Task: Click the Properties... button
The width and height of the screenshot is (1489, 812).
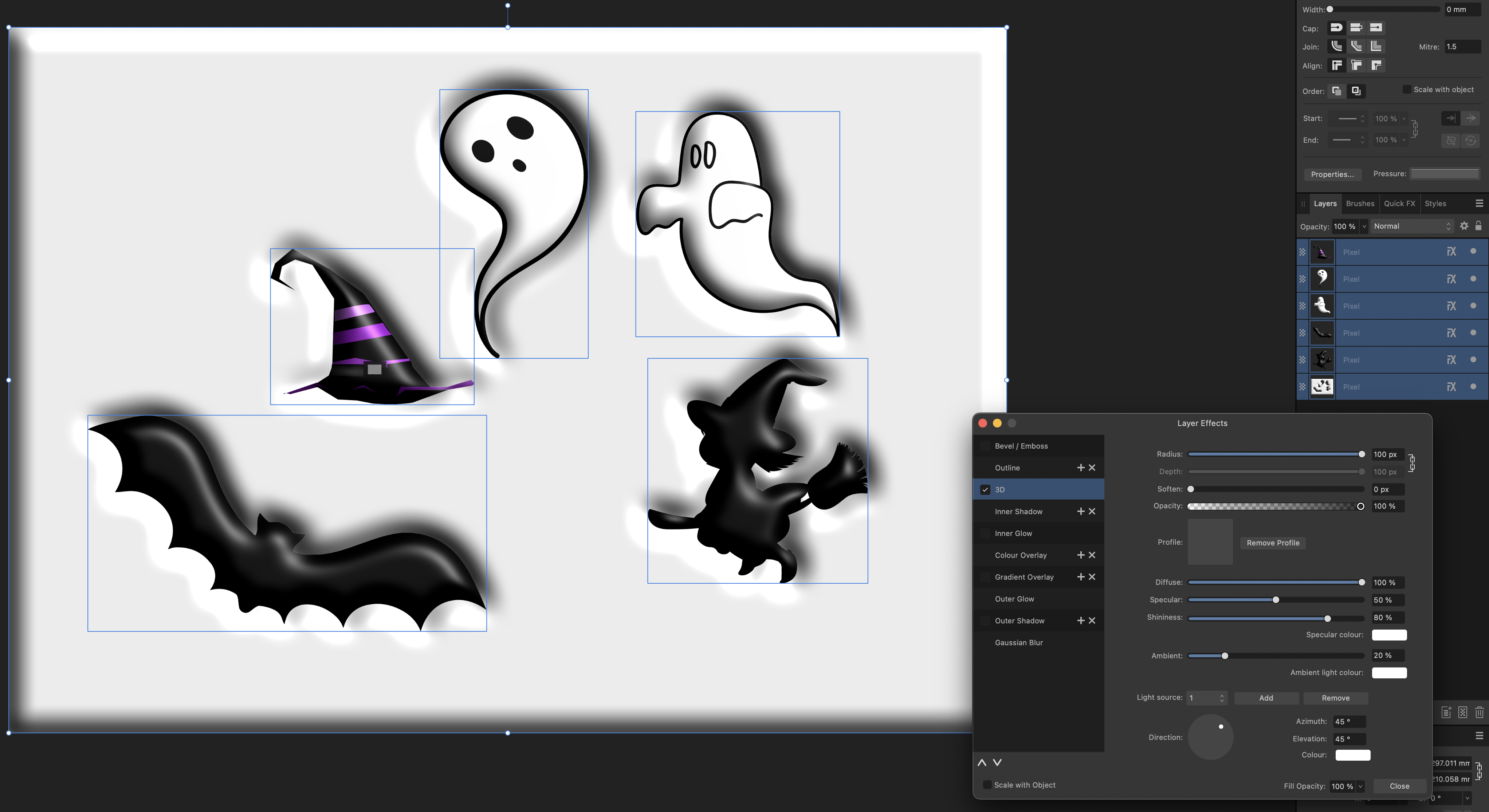Action: click(x=1332, y=174)
